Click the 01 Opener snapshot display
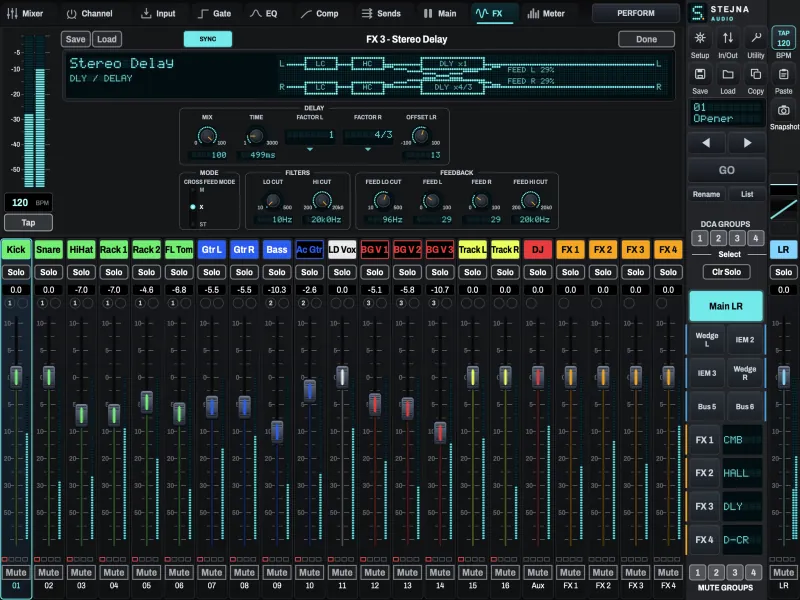 tap(727, 113)
